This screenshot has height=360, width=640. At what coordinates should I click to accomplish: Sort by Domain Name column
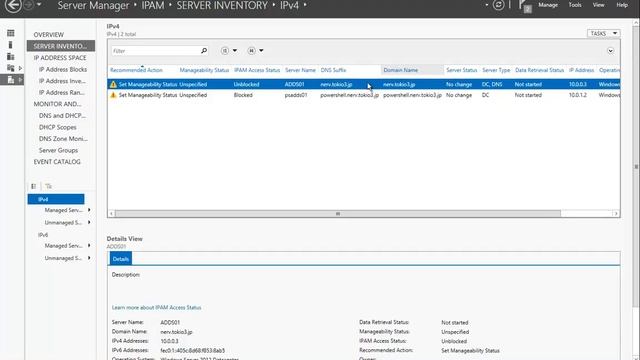[x=400, y=70]
